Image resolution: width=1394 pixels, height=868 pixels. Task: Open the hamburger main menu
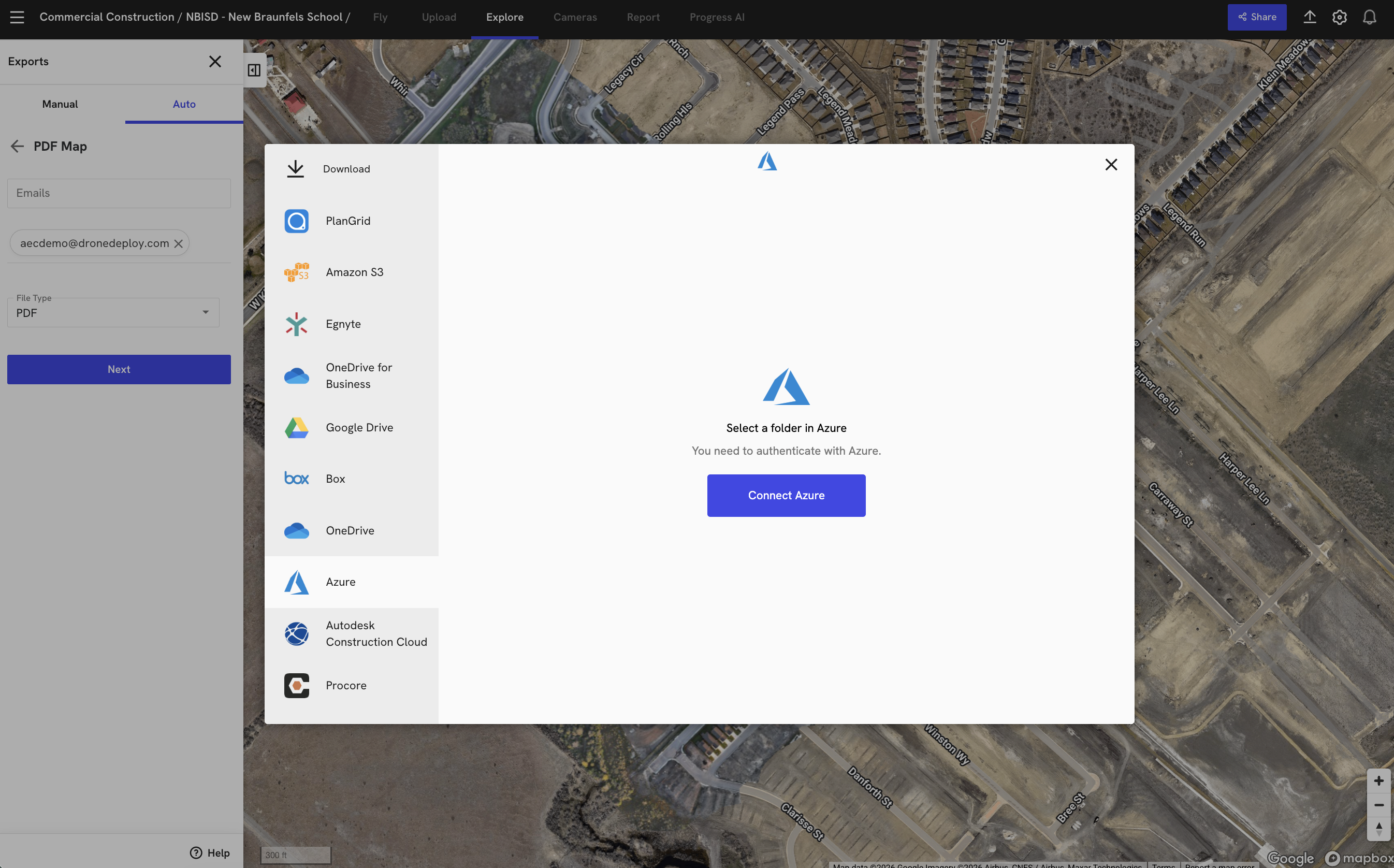[x=17, y=17]
